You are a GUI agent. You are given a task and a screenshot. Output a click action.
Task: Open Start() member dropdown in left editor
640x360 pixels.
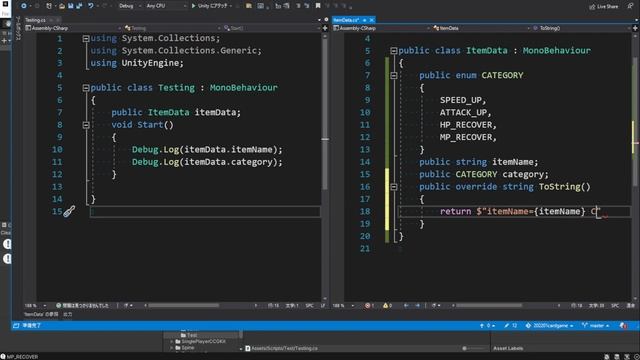(x=272, y=28)
